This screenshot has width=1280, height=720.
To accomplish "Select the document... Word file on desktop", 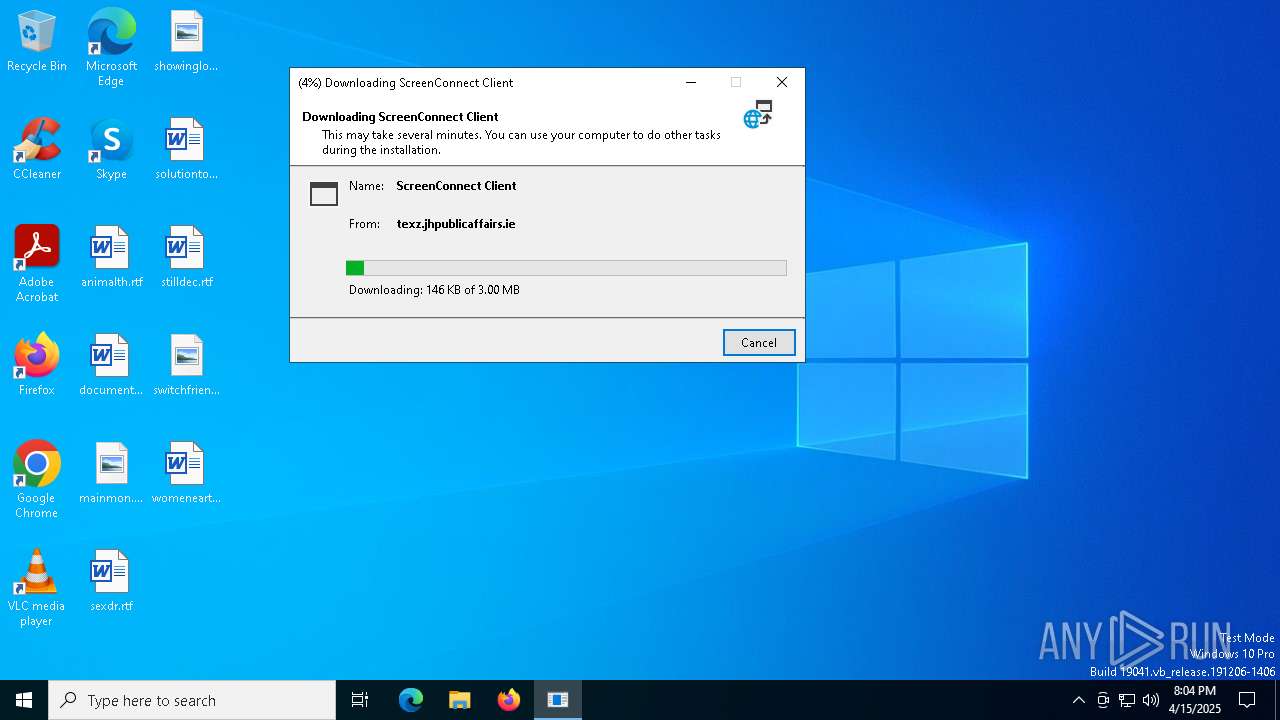I will point(111,366).
